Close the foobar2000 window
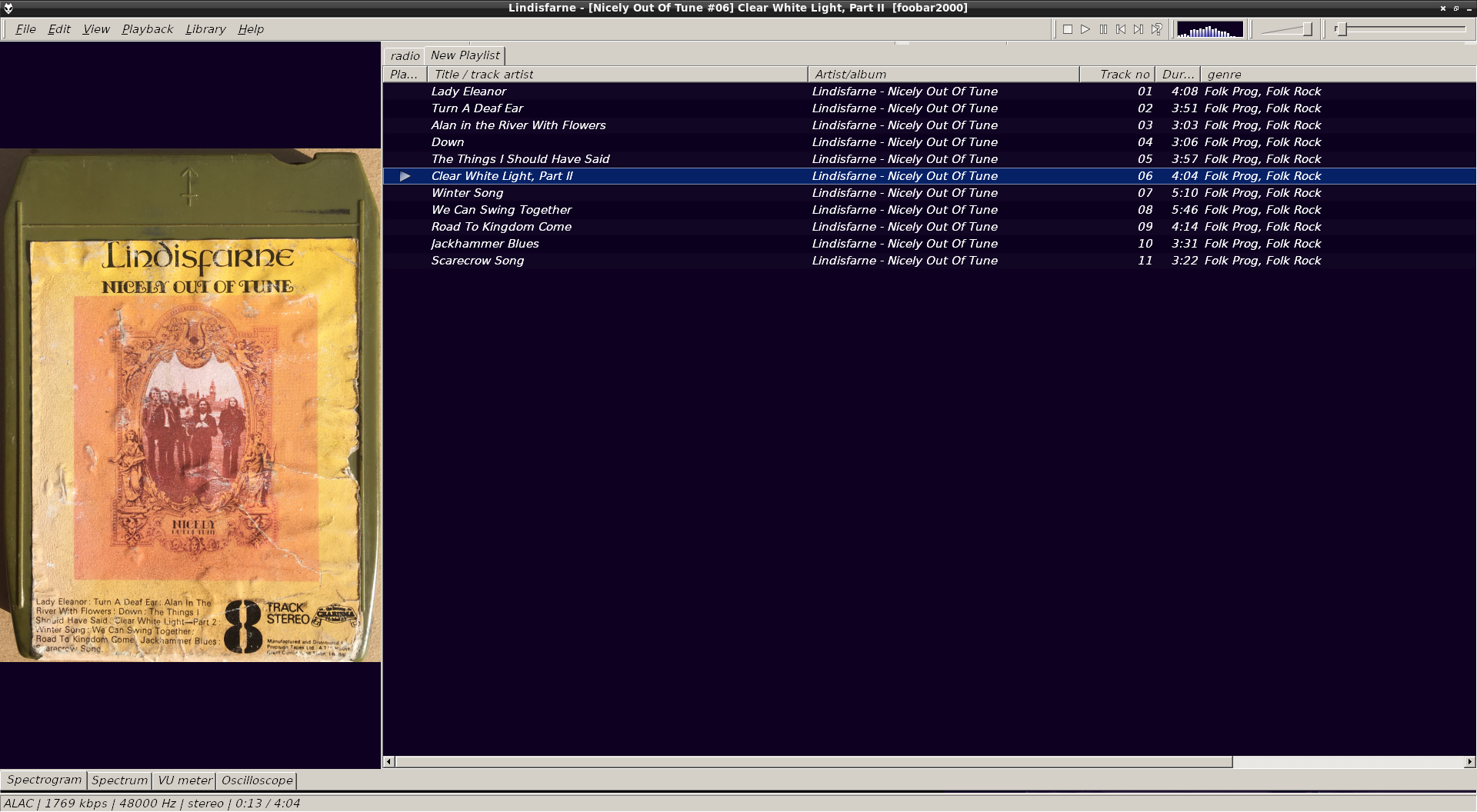Viewport: 1477px width, 812px height. point(1443,8)
